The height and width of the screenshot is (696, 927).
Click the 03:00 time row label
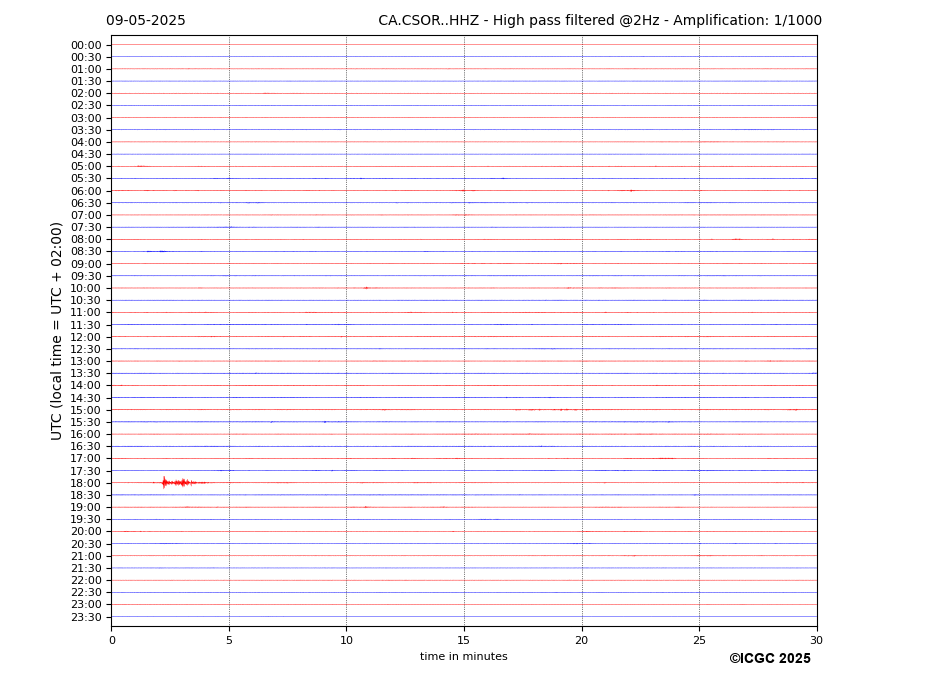point(86,118)
